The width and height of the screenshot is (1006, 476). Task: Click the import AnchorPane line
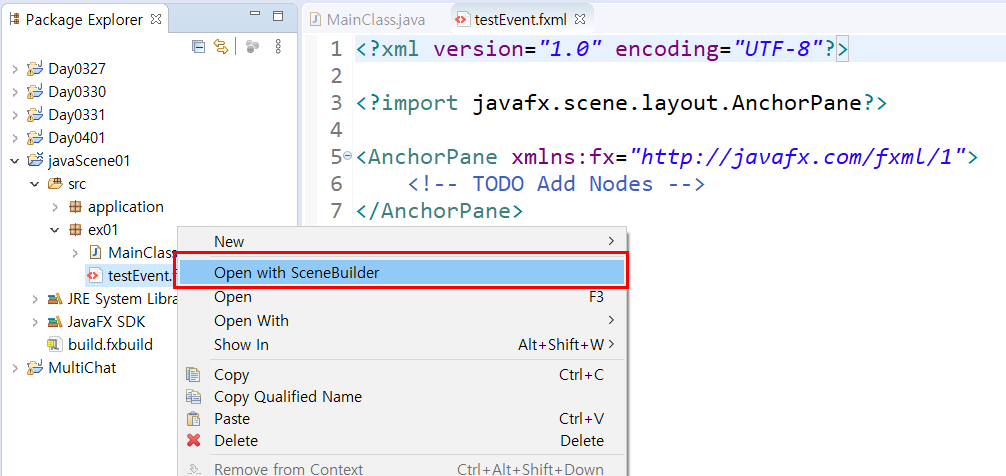[621, 103]
